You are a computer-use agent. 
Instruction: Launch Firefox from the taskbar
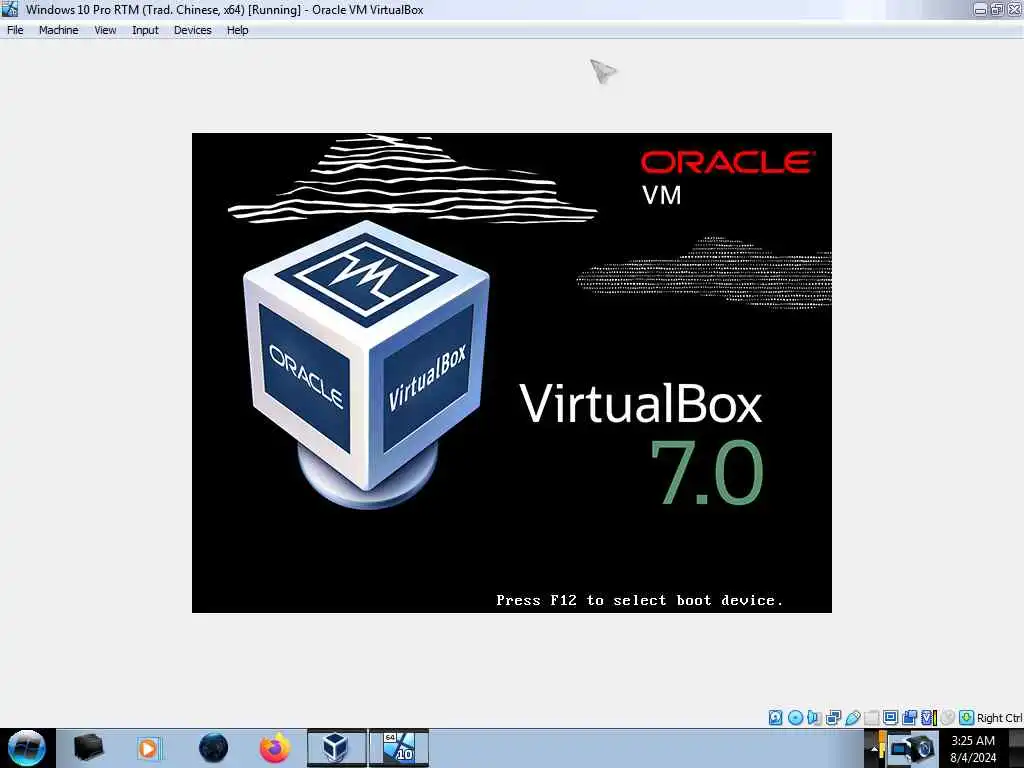[x=275, y=748]
